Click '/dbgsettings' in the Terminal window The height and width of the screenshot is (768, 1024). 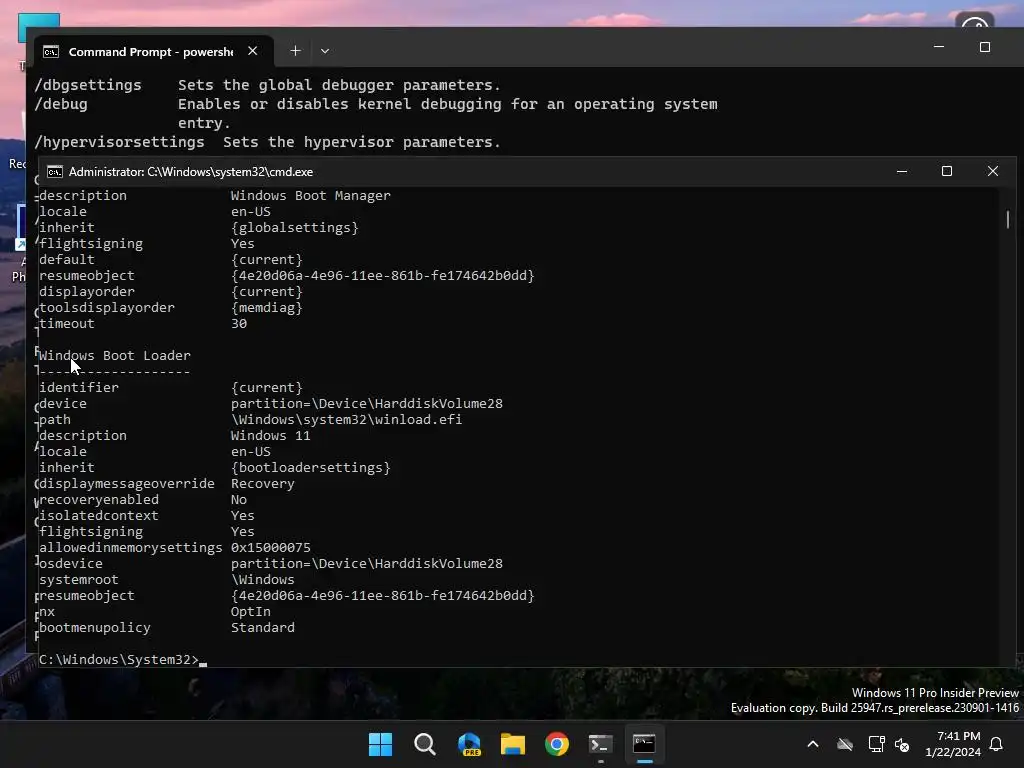pyautogui.click(x=88, y=86)
